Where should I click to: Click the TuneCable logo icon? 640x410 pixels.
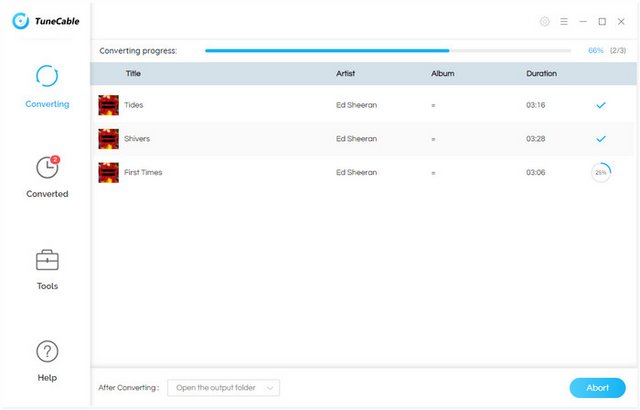click(x=20, y=21)
